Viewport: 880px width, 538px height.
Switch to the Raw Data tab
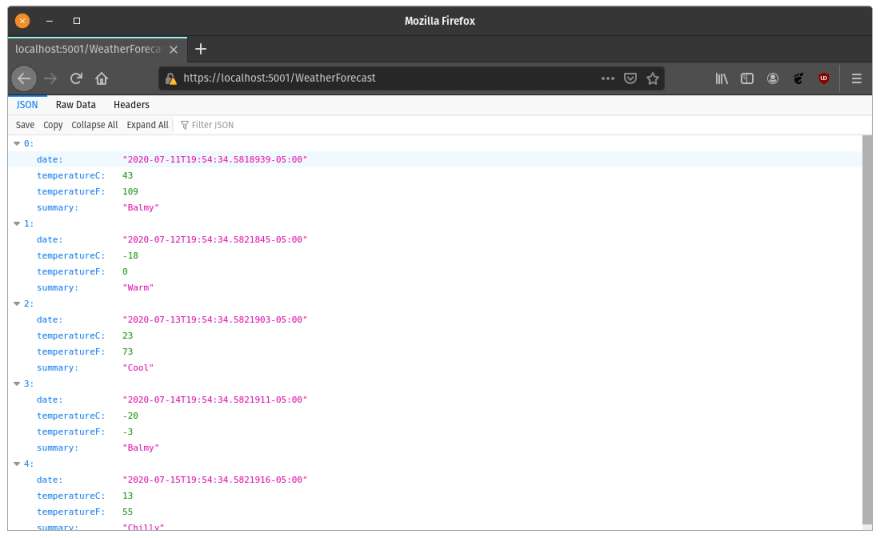point(76,105)
